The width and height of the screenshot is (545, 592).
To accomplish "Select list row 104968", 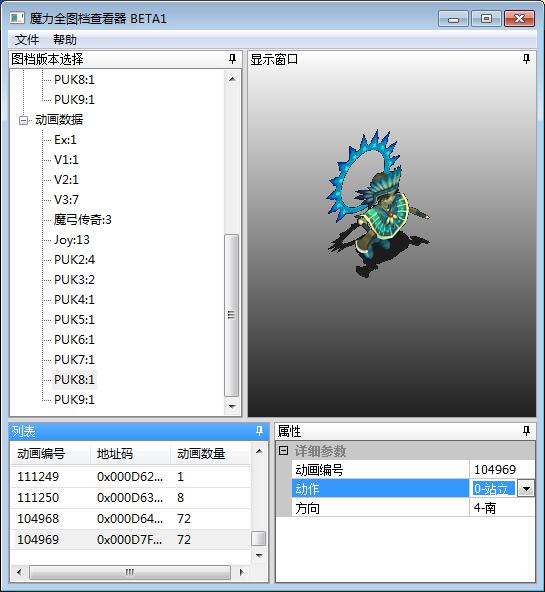I will [130, 519].
